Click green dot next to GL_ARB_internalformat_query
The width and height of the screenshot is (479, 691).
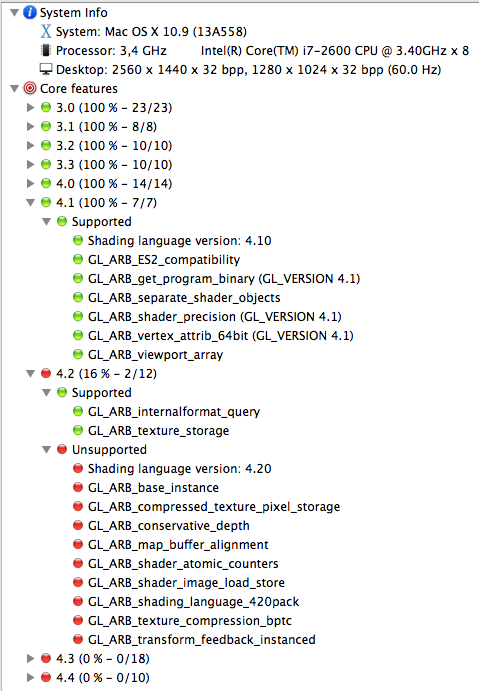[78, 411]
